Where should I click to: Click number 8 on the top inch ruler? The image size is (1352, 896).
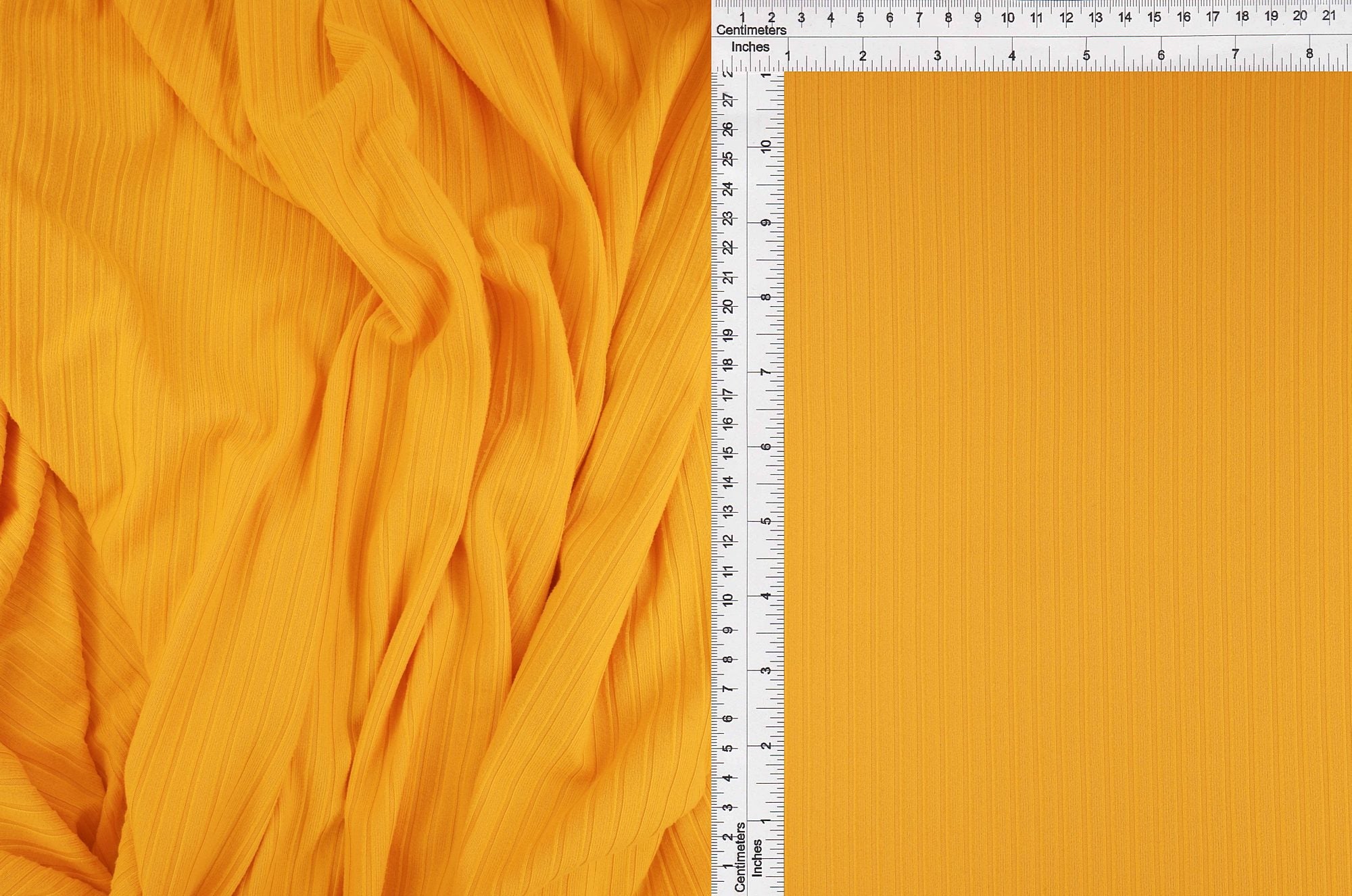tap(1309, 54)
